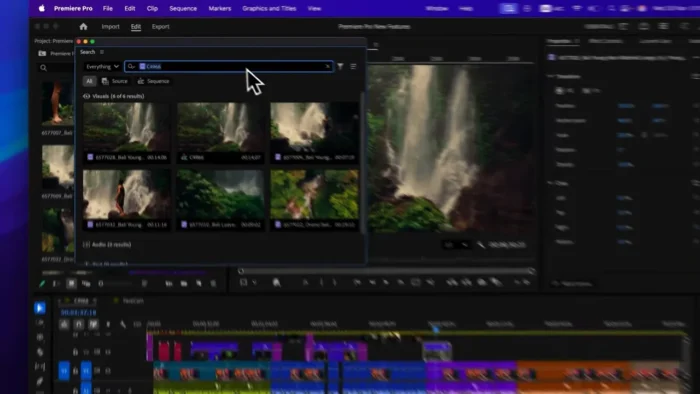Open the search filter funnel icon

coord(340,66)
